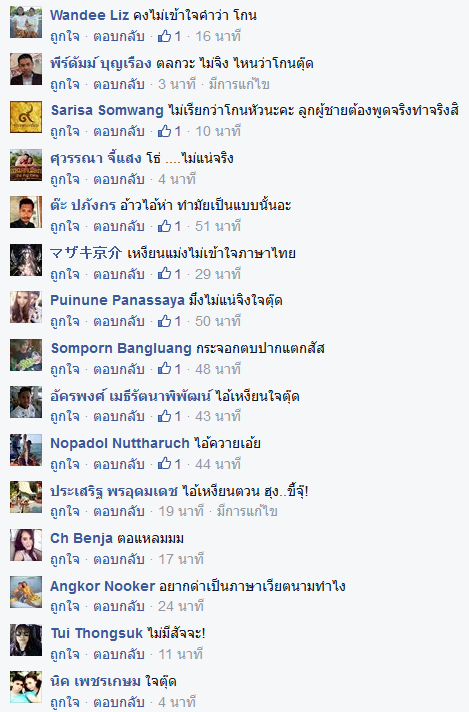Click like-count thumb icon on Wandee Liz comment

pos(164,36)
